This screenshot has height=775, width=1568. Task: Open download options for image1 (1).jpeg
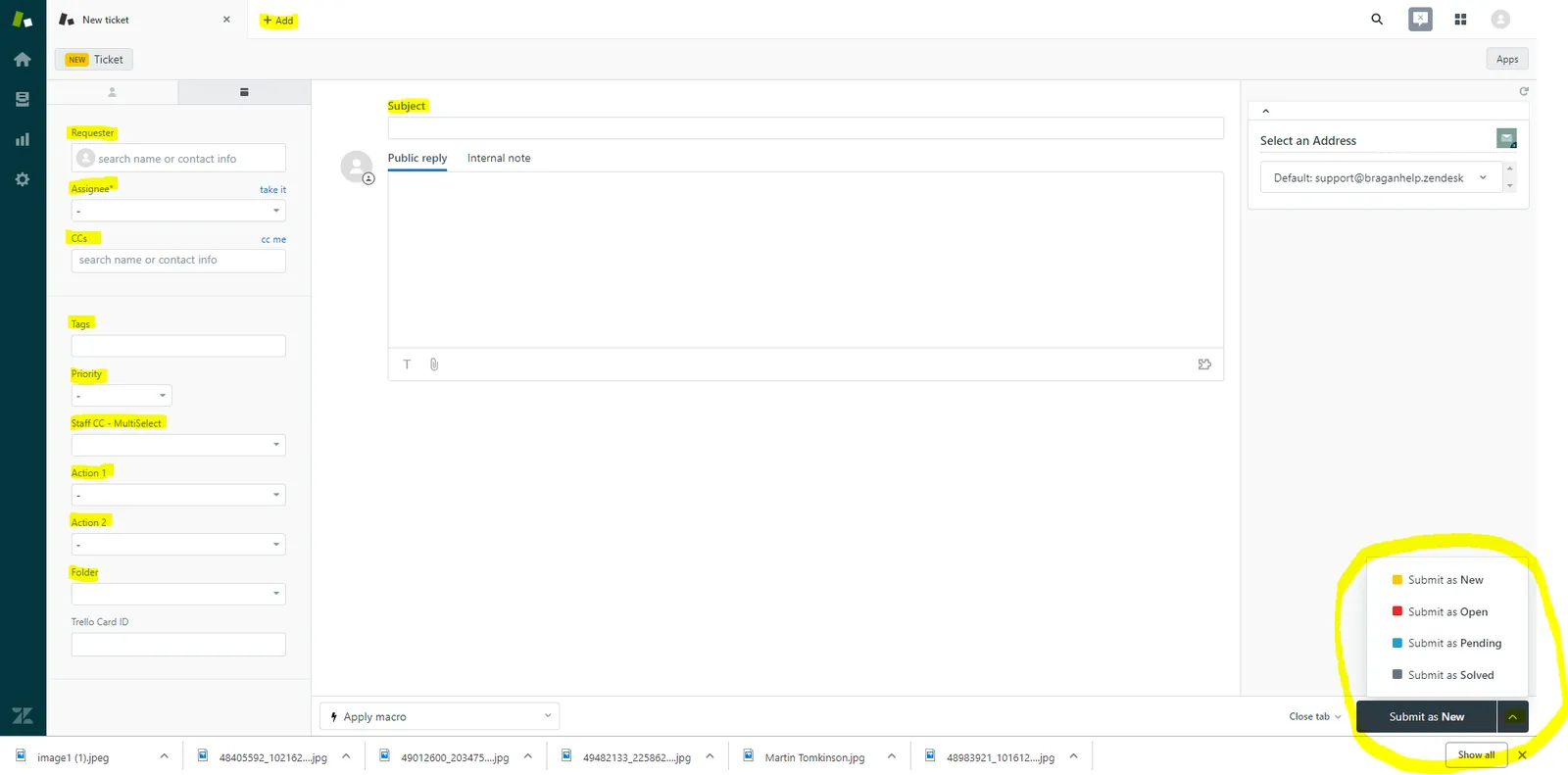[x=164, y=756]
